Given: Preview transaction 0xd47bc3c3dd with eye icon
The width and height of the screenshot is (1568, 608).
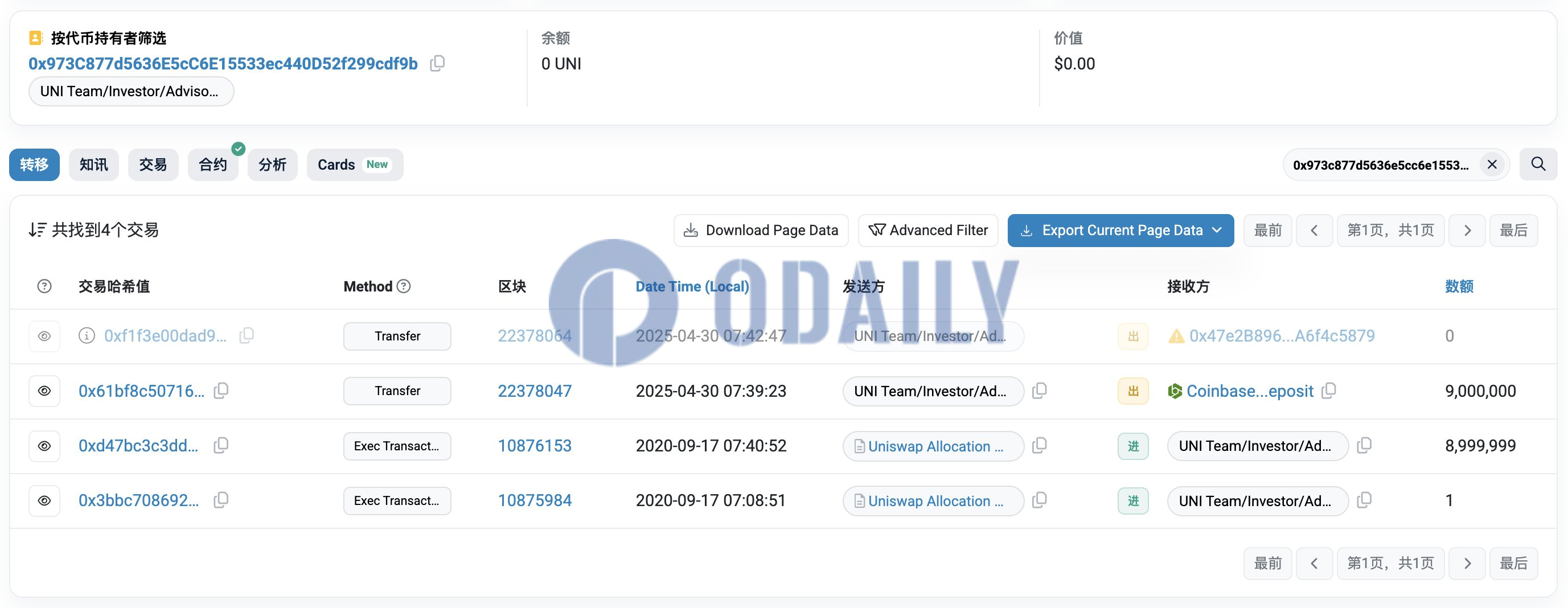Looking at the screenshot, I should click(x=44, y=446).
